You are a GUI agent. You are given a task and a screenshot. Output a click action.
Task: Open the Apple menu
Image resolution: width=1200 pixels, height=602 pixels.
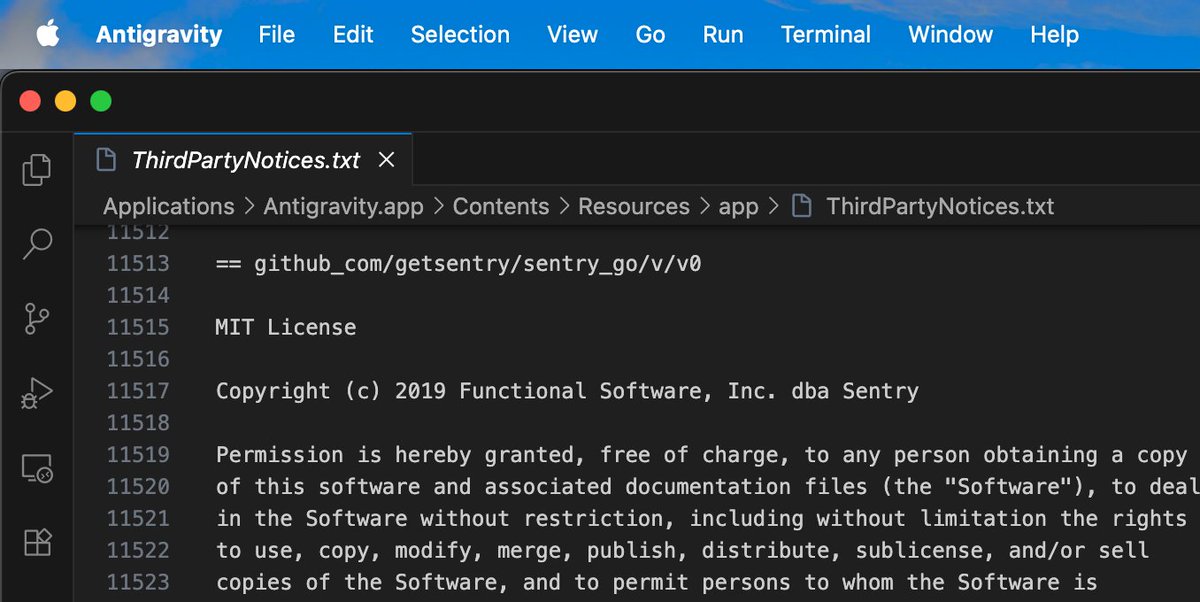point(48,34)
